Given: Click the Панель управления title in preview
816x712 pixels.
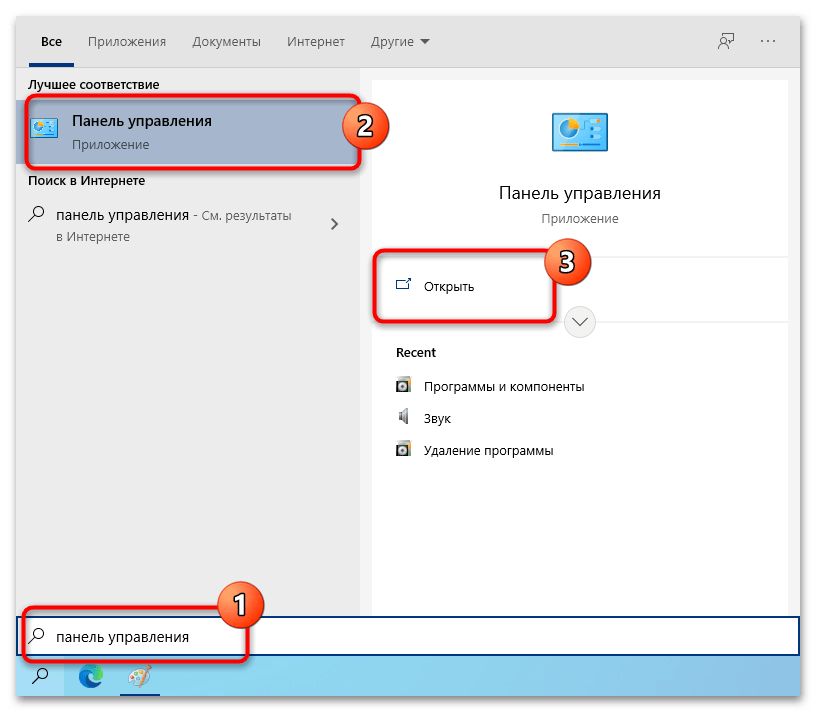Looking at the screenshot, I should pos(580,193).
